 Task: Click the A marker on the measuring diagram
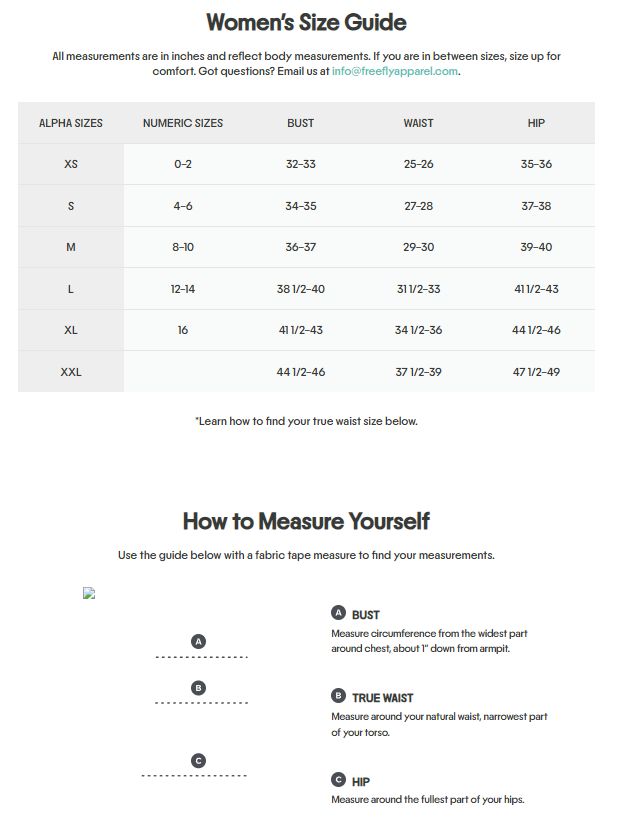coord(199,641)
